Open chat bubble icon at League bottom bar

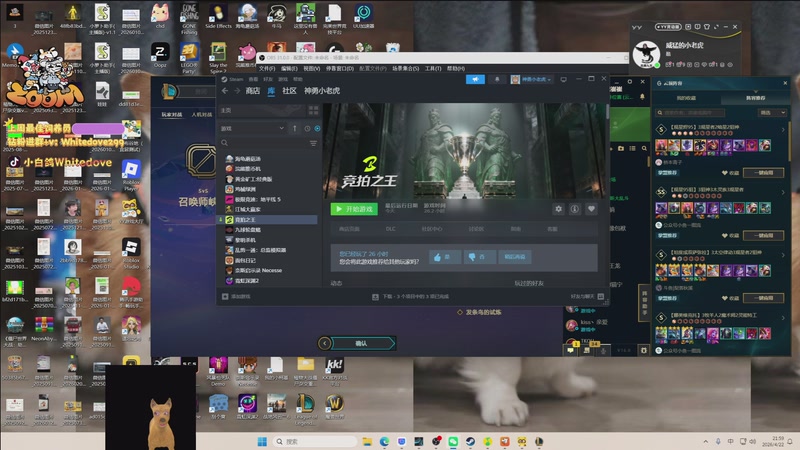click(570, 350)
